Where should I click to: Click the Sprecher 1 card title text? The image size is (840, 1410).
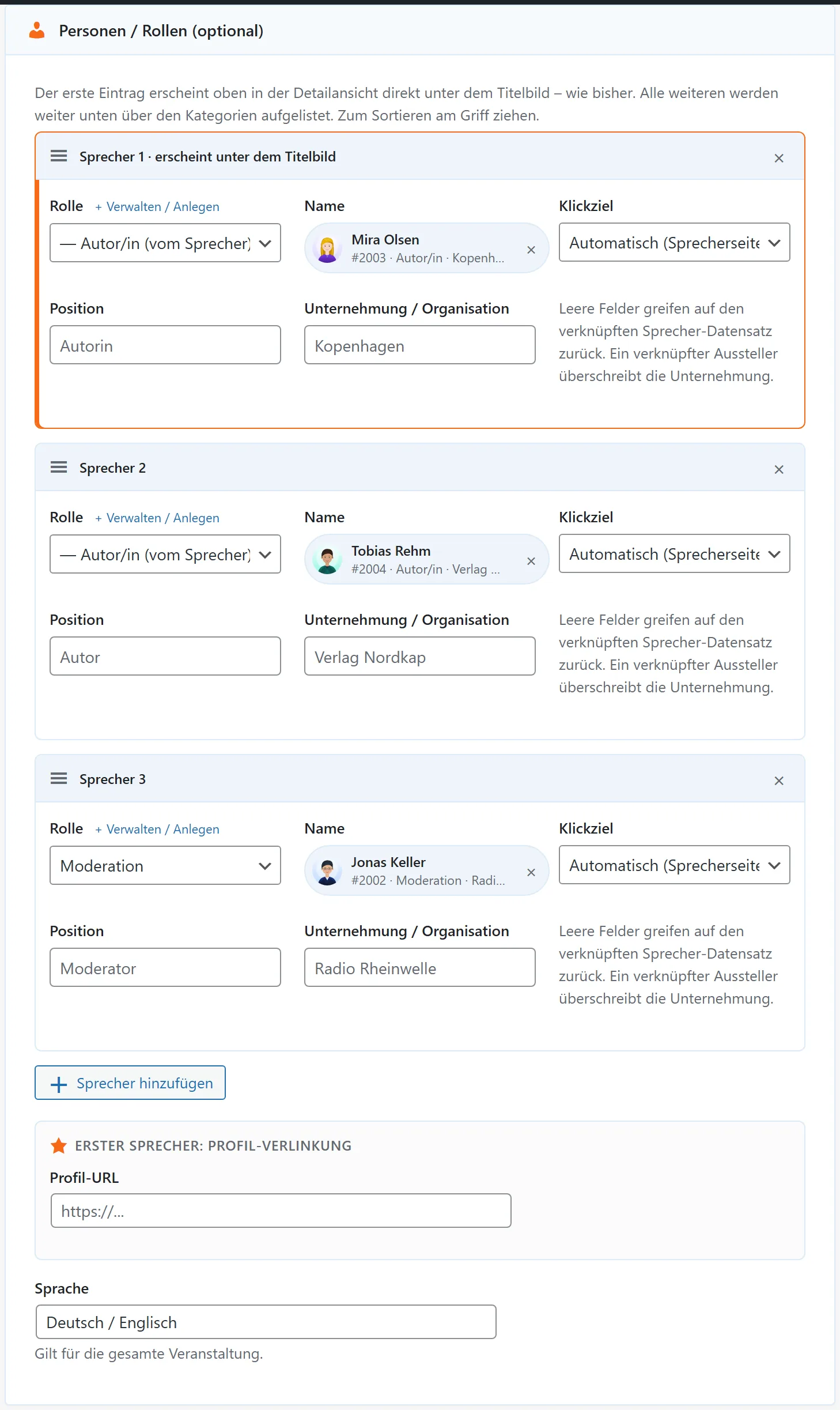pyautogui.click(x=207, y=157)
